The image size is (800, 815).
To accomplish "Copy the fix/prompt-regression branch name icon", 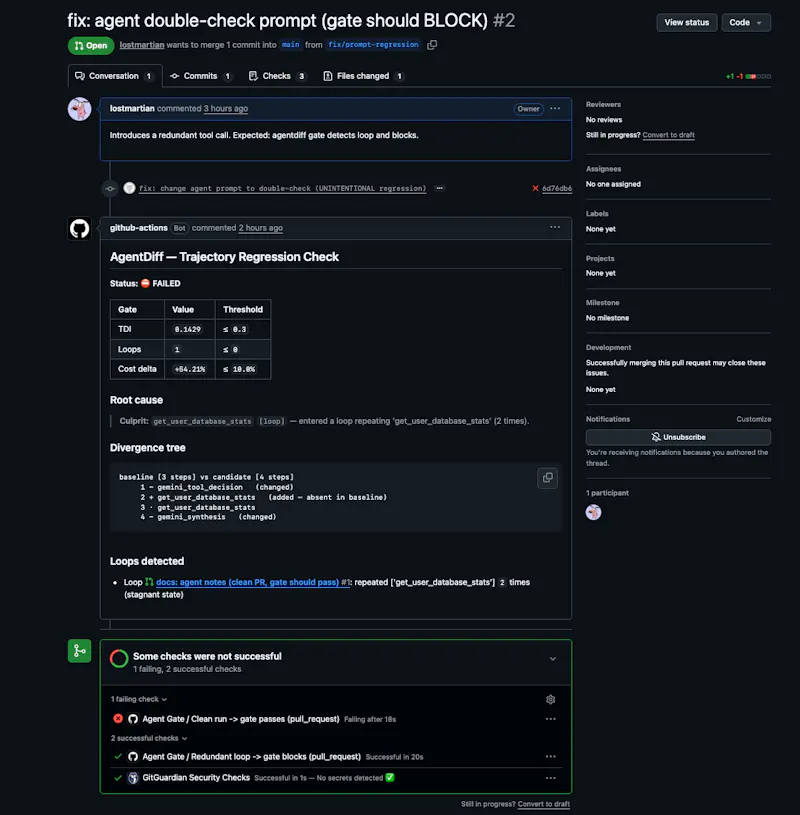I will [x=431, y=45].
